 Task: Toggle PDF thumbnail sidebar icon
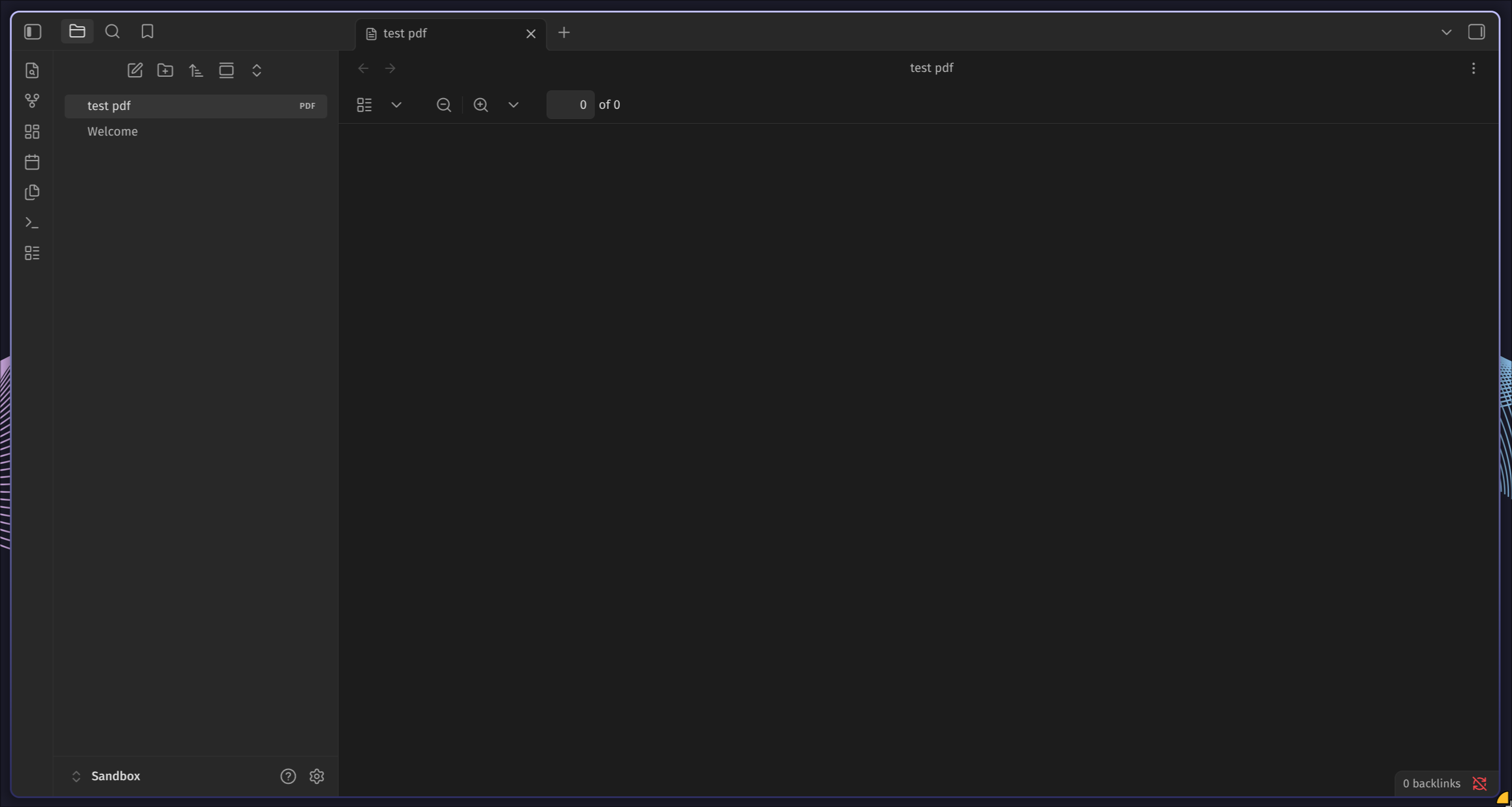[364, 105]
